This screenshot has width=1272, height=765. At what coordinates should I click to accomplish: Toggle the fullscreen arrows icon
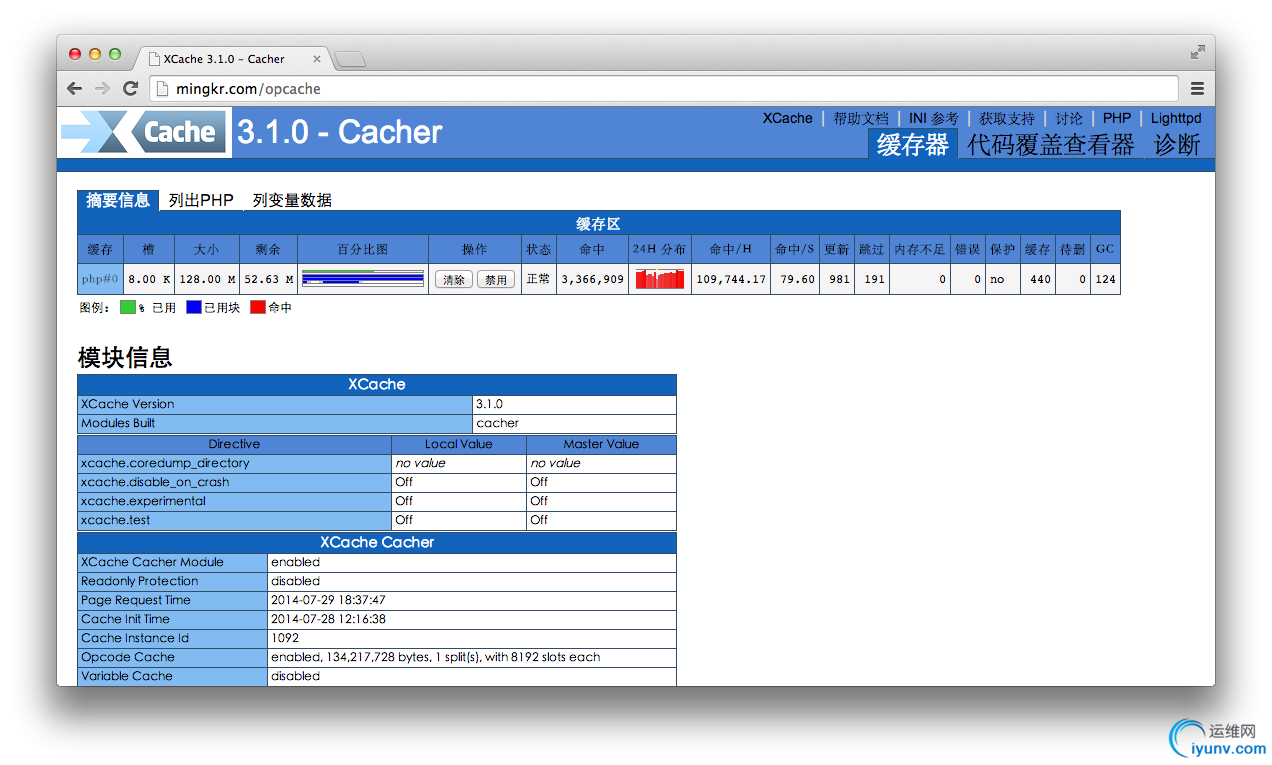tap(1197, 52)
